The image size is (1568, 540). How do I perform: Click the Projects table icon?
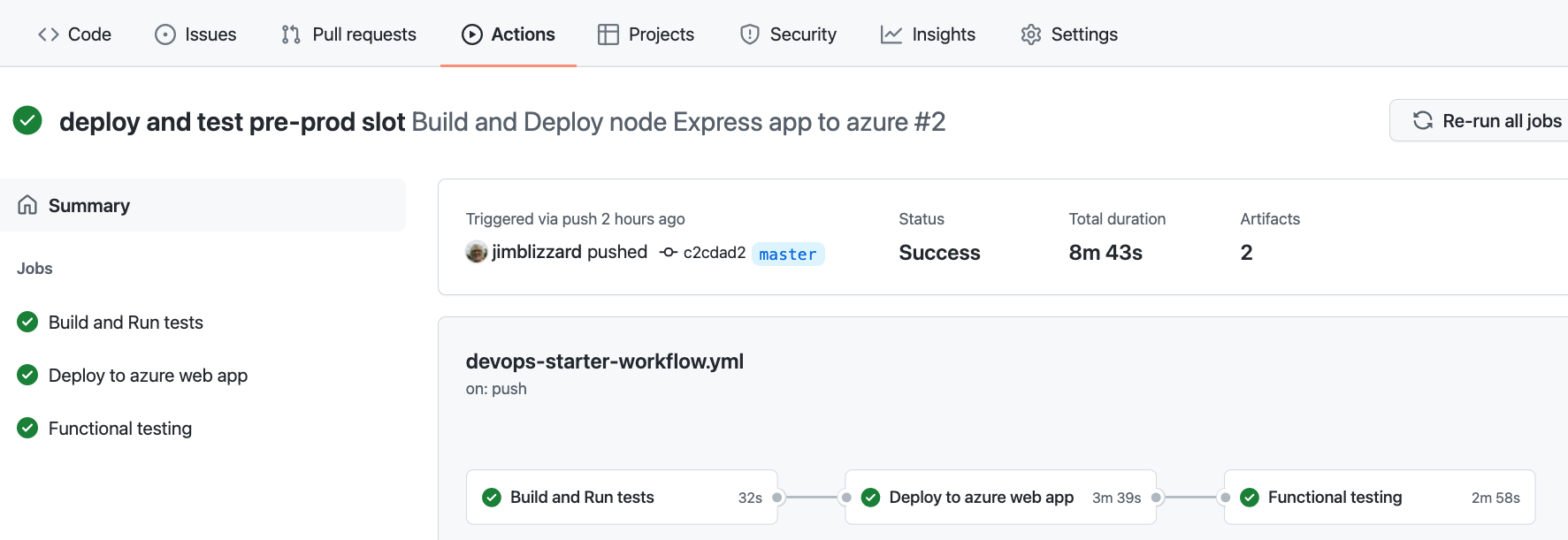pos(608,34)
